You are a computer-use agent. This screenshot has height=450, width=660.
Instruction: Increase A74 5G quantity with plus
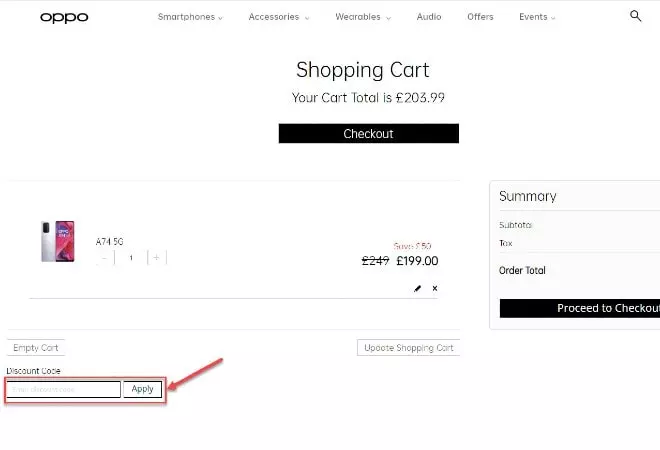(157, 257)
